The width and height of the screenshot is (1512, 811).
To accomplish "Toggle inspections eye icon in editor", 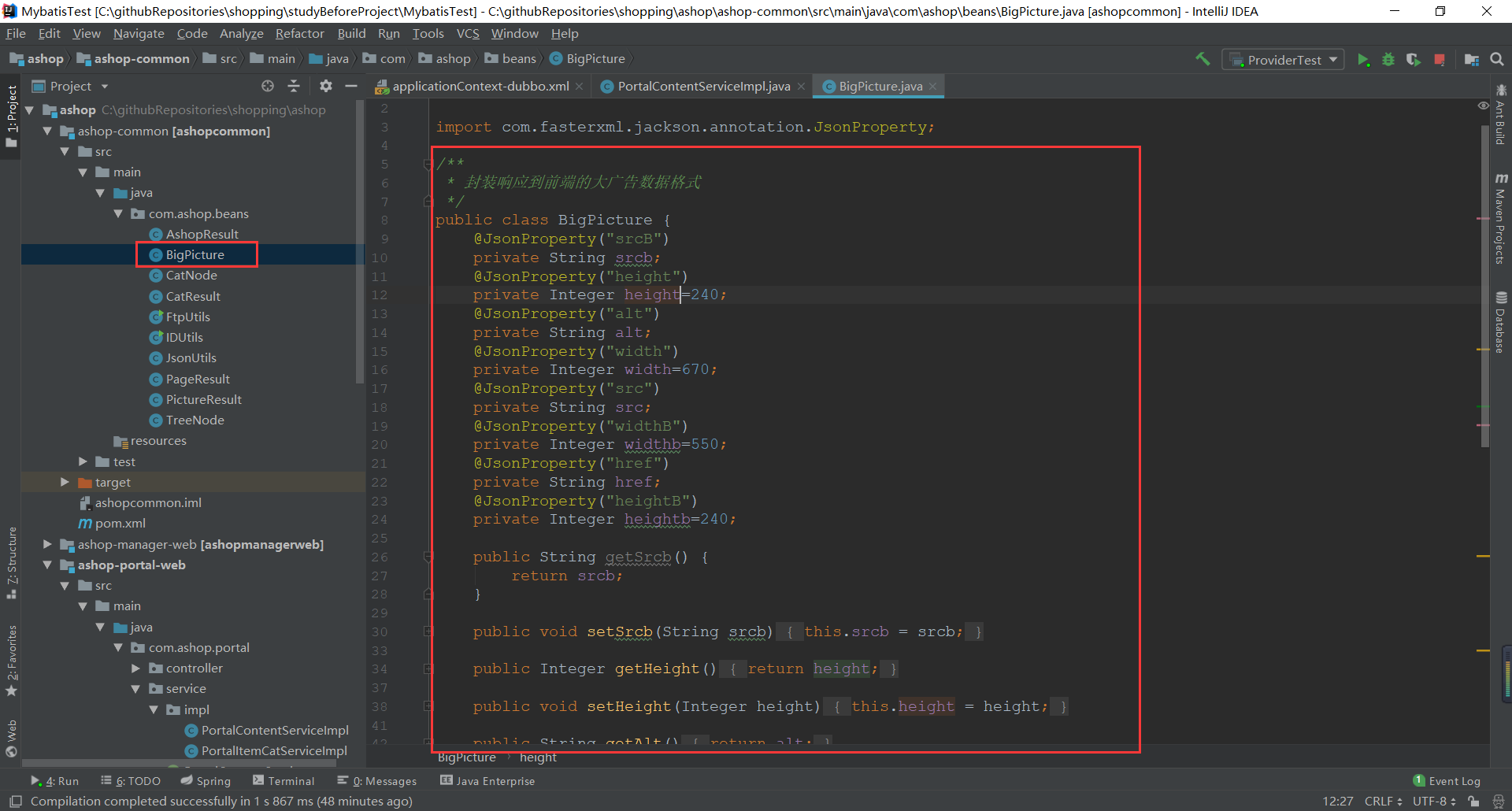I will [1483, 106].
